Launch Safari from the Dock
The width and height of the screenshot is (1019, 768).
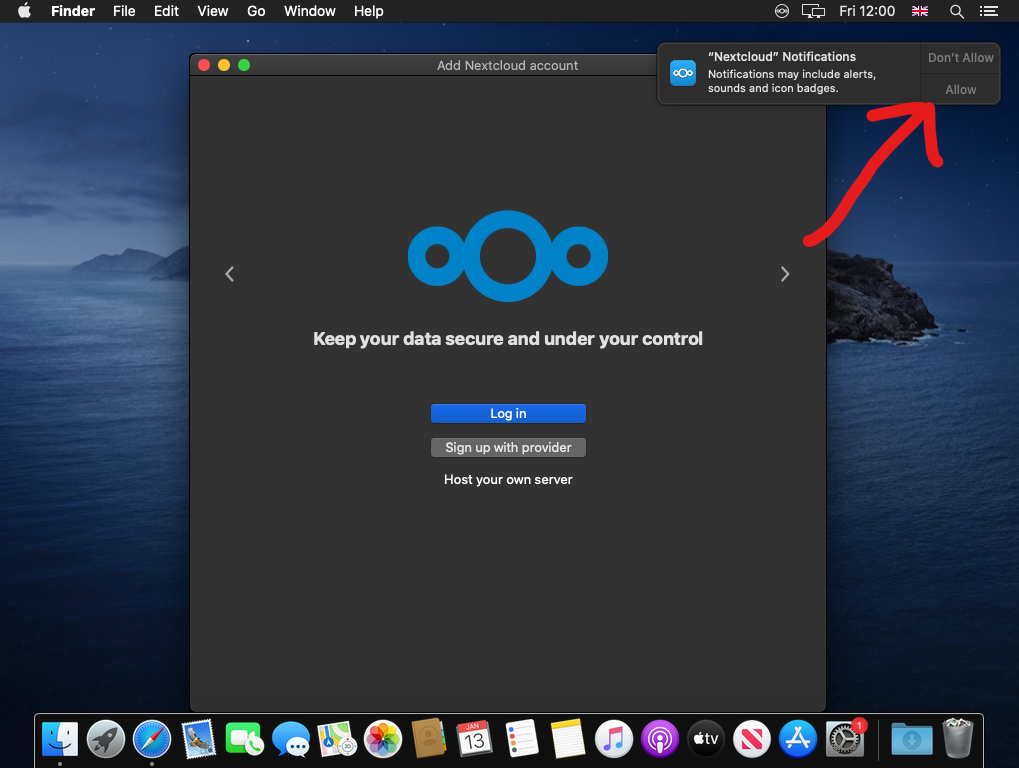coord(152,739)
